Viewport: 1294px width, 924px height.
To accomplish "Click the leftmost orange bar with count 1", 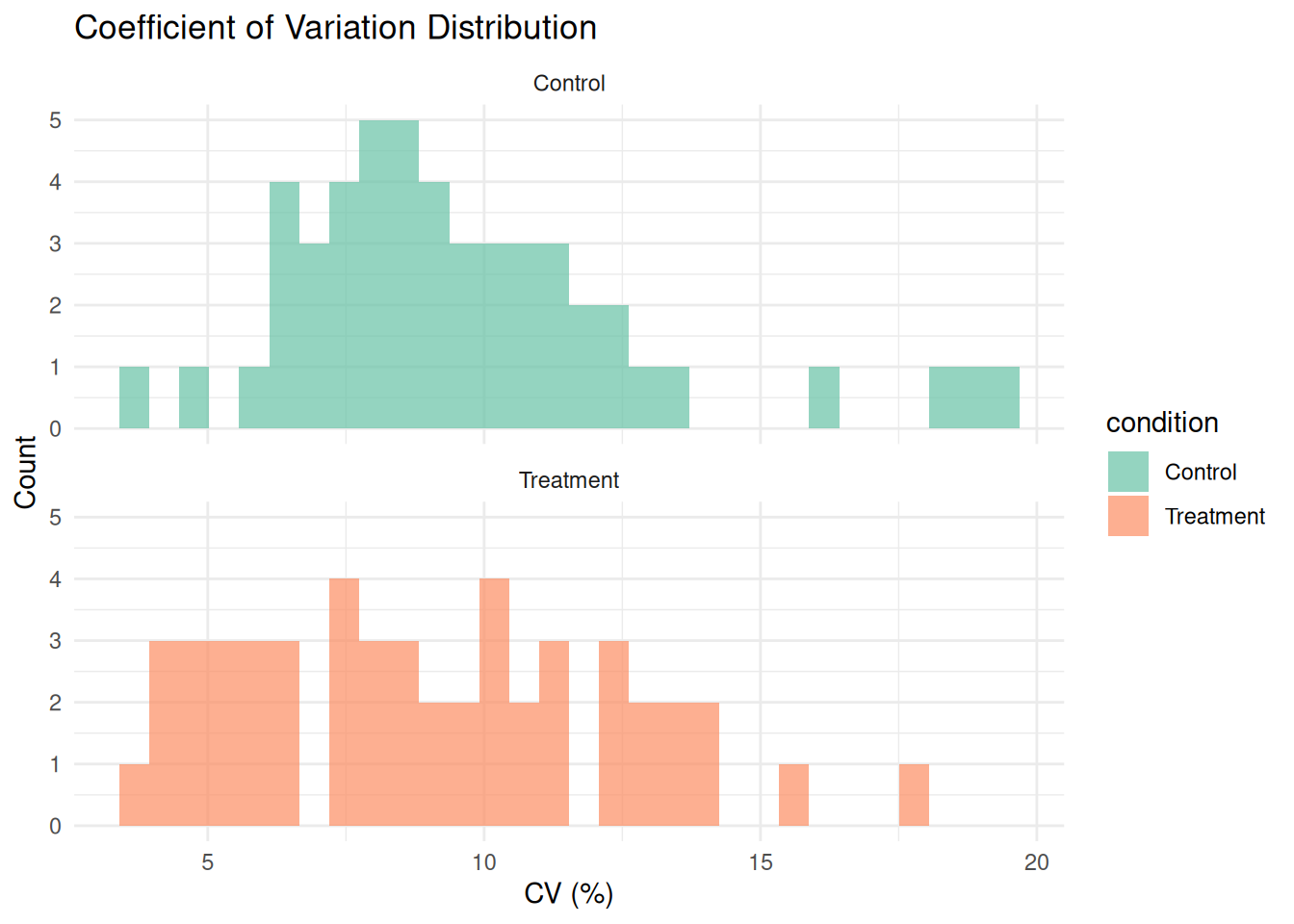I will (x=134, y=795).
